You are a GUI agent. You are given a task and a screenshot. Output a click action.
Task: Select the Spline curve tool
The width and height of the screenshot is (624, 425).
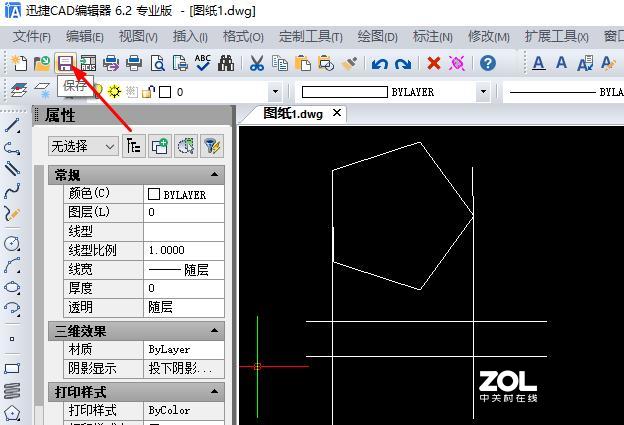[x=12, y=191]
